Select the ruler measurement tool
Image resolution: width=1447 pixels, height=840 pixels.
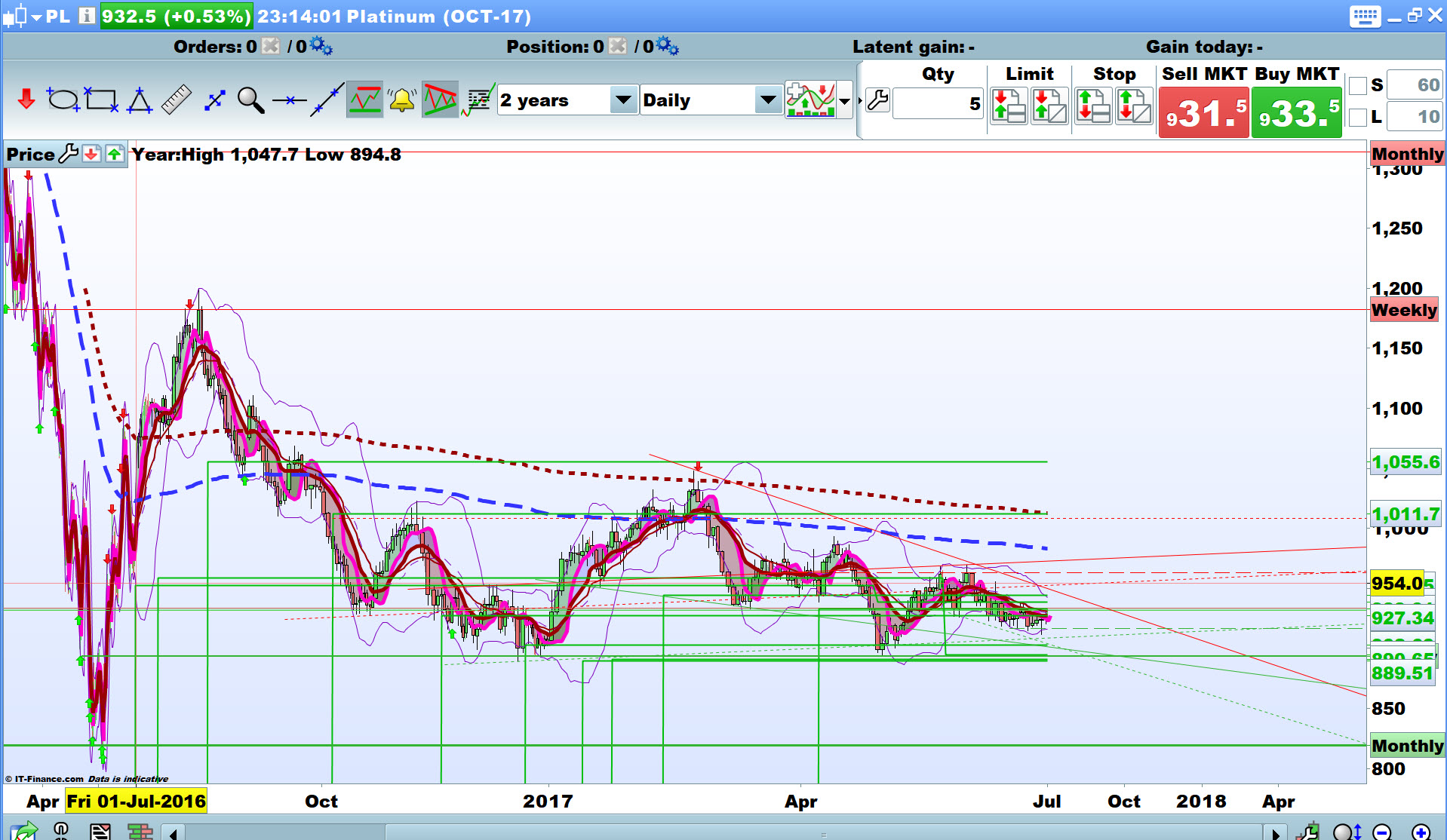pos(177,100)
